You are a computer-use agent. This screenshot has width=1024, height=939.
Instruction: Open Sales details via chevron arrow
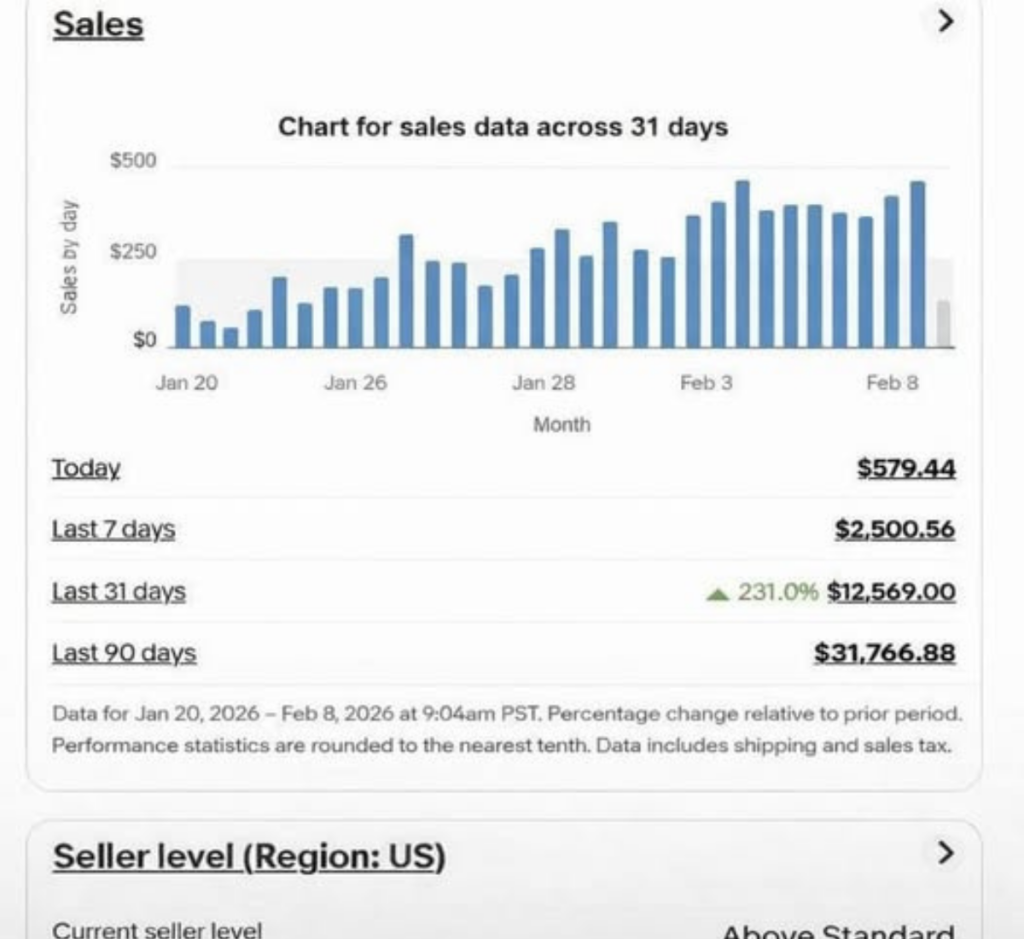click(946, 22)
